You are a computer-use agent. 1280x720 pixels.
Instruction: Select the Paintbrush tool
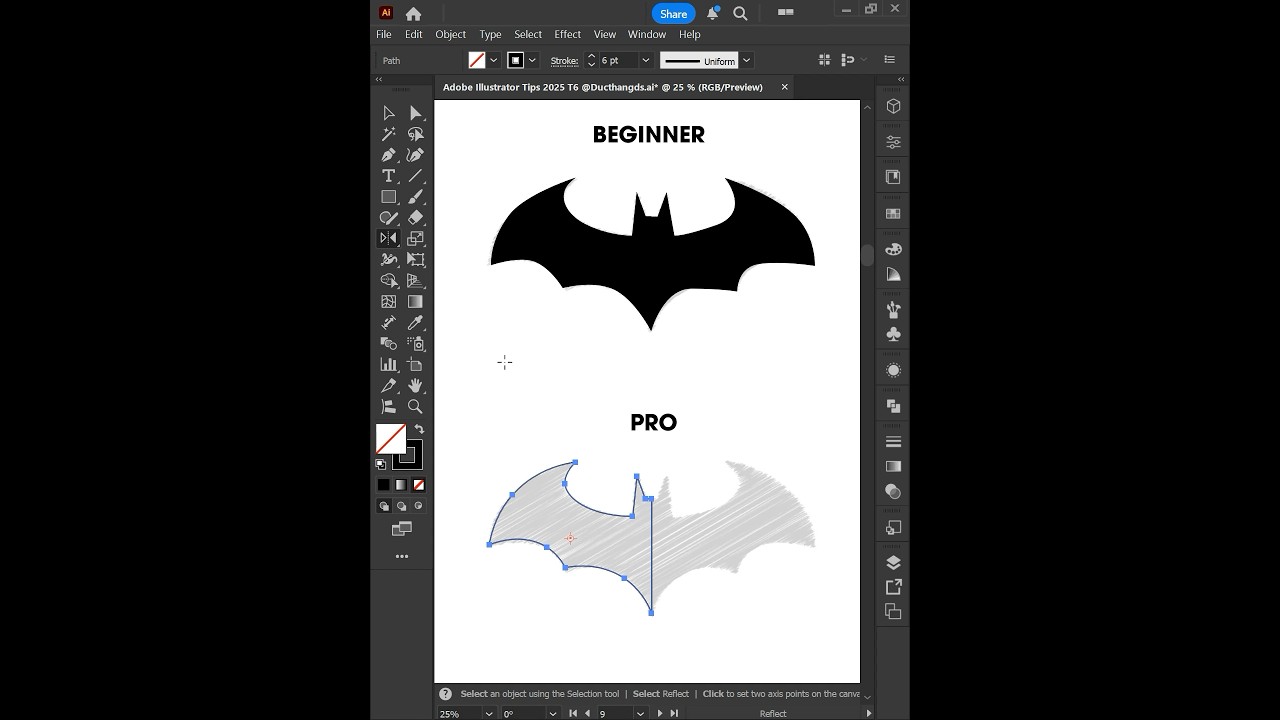click(415, 197)
